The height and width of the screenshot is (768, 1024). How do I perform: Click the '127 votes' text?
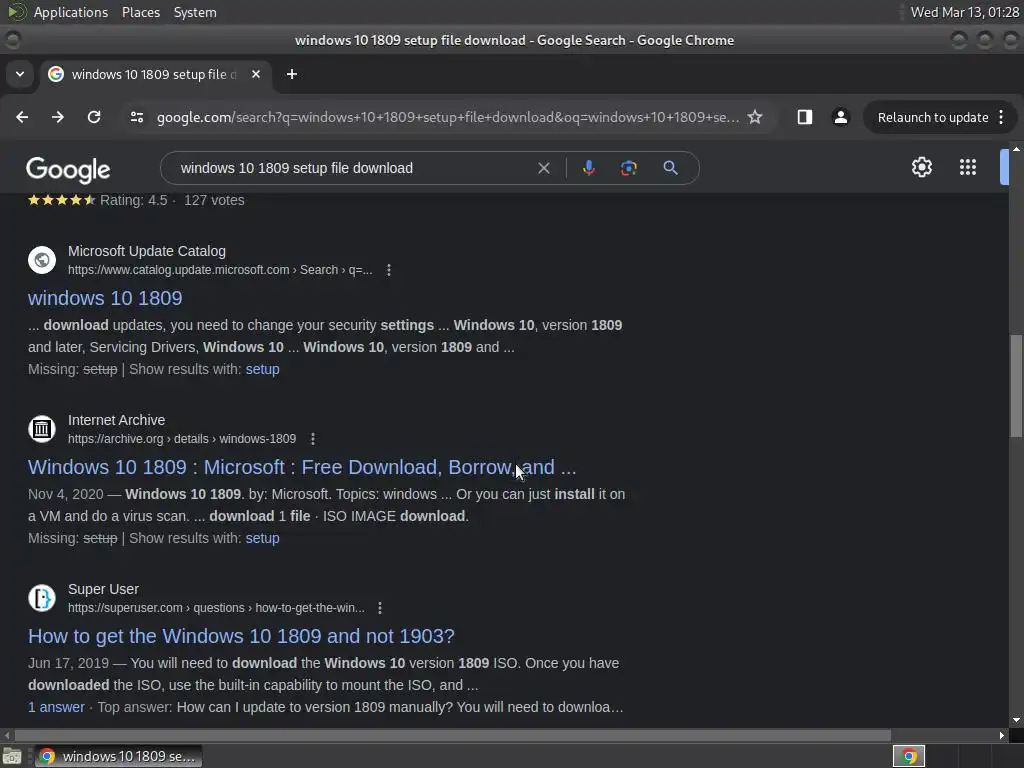(x=214, y=200)
